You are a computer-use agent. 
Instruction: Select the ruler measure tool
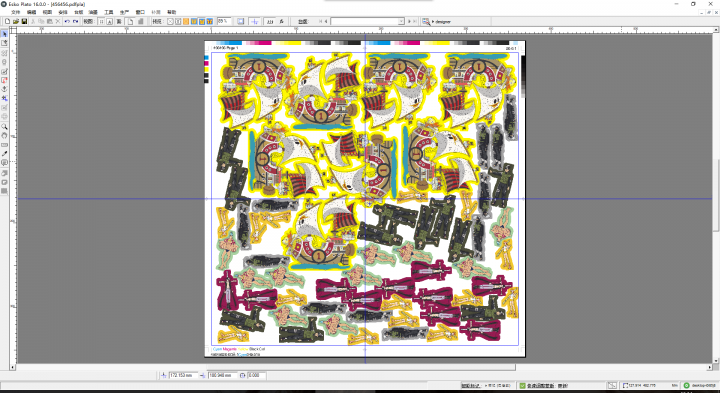(x=5, y=145)
